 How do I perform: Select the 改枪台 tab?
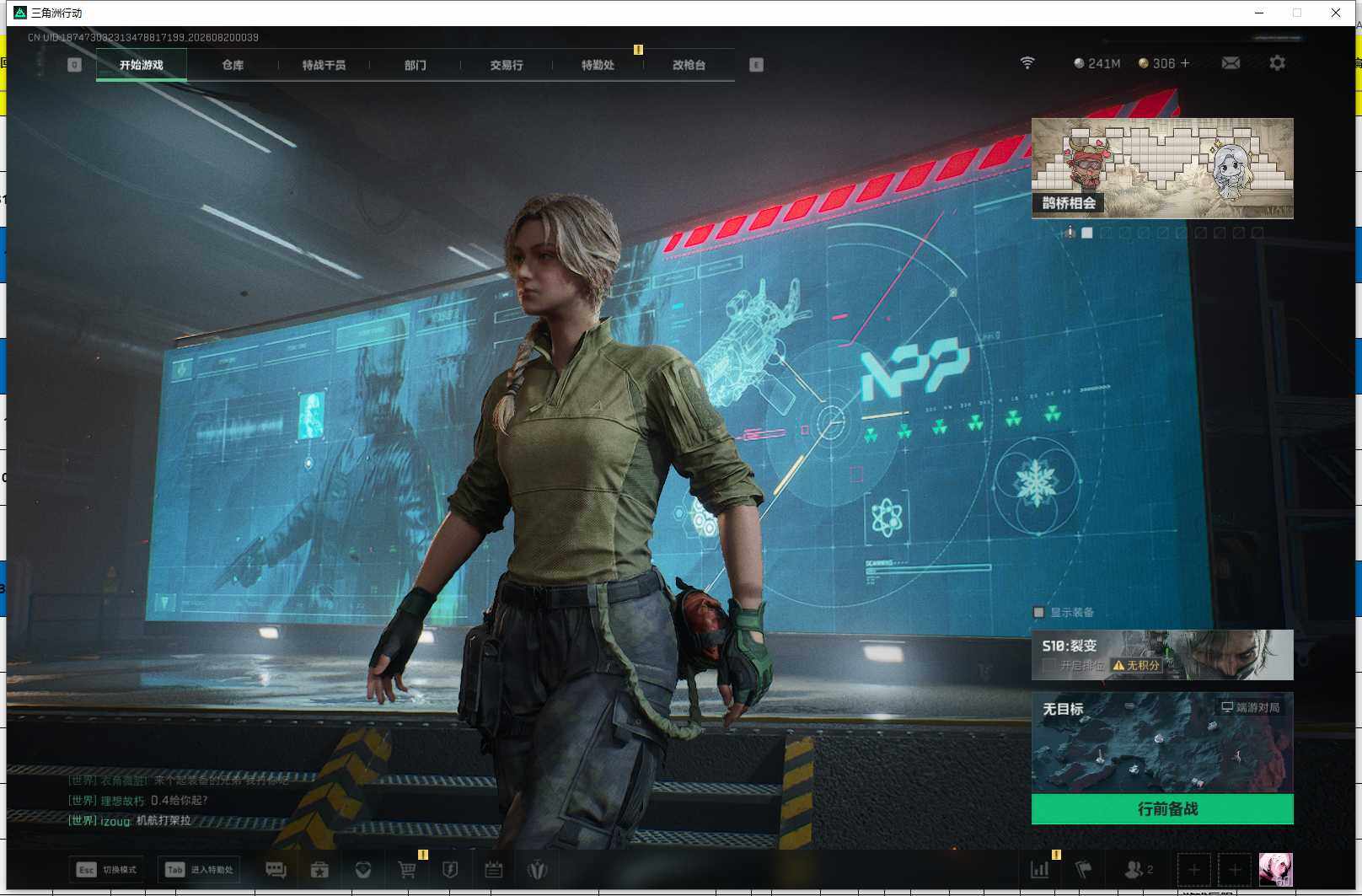point(689,65)
